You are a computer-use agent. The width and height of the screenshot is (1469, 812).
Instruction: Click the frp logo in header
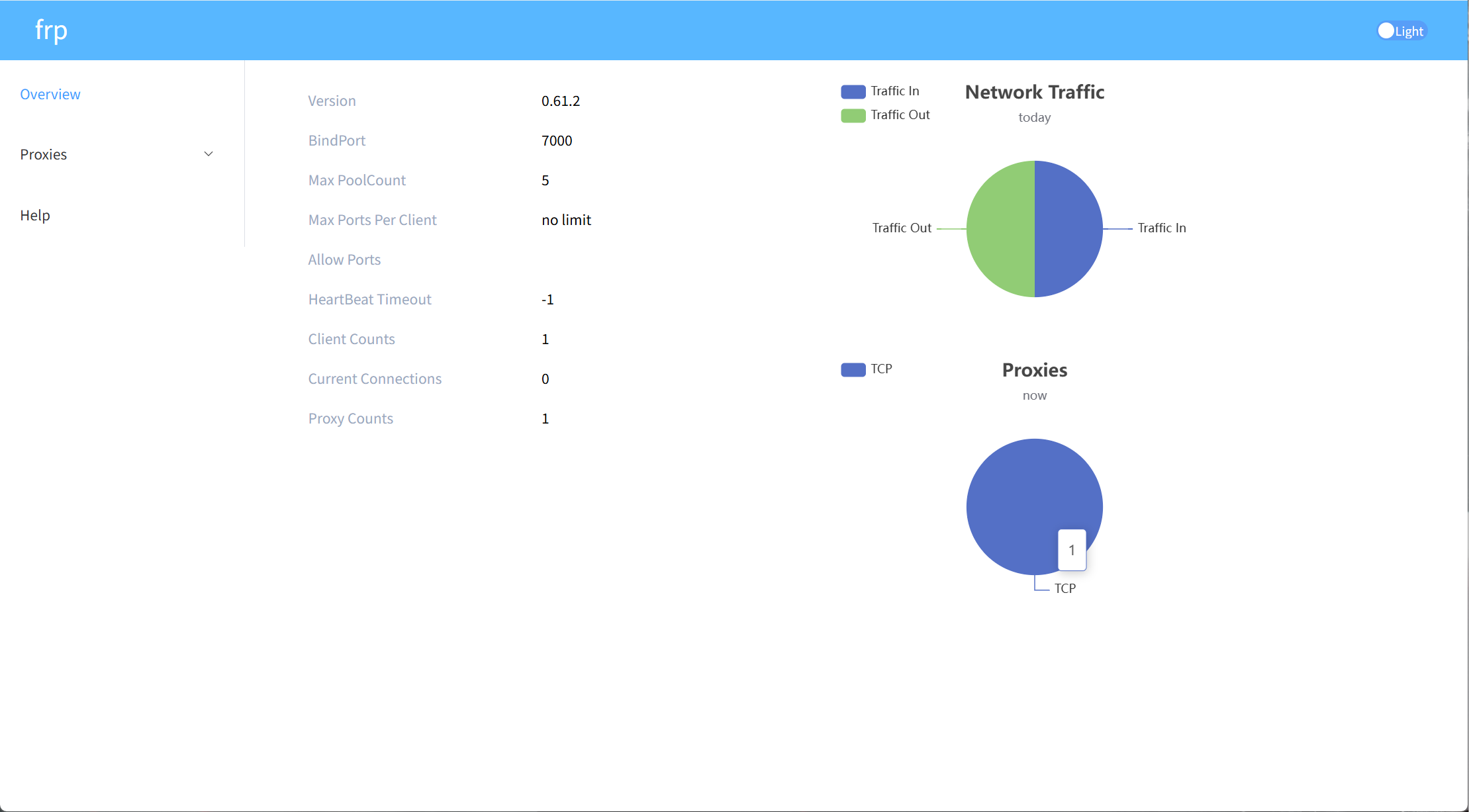point(51,30)
